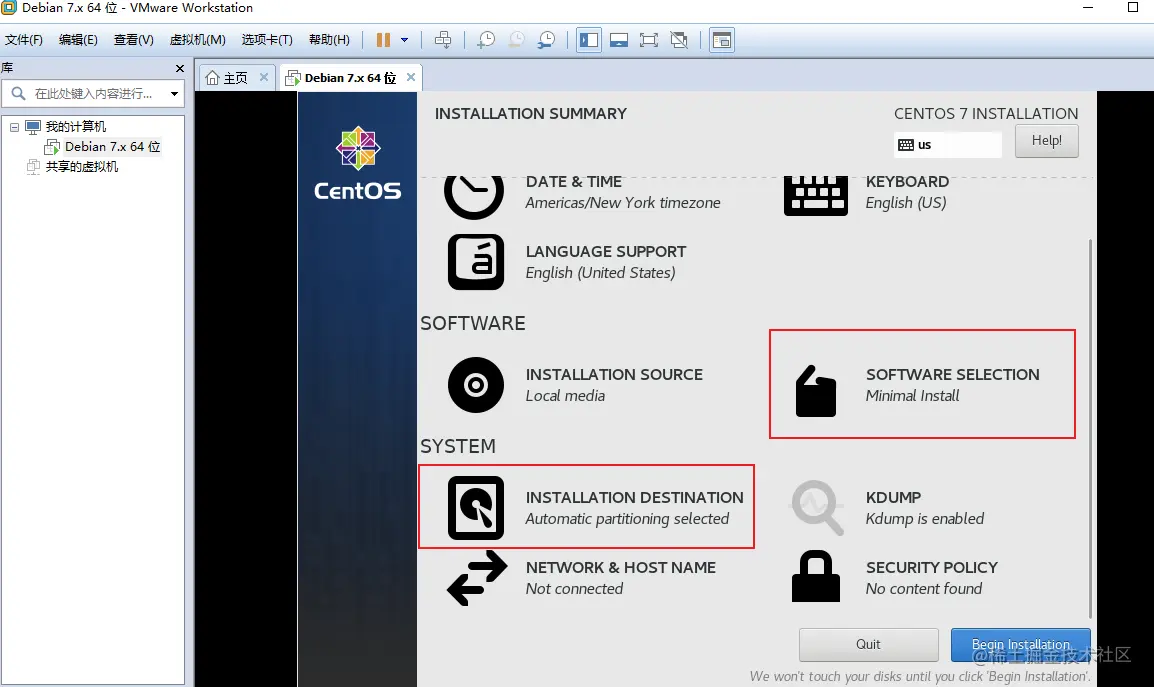Open Security Policy padlock icon

click(815, 576)
